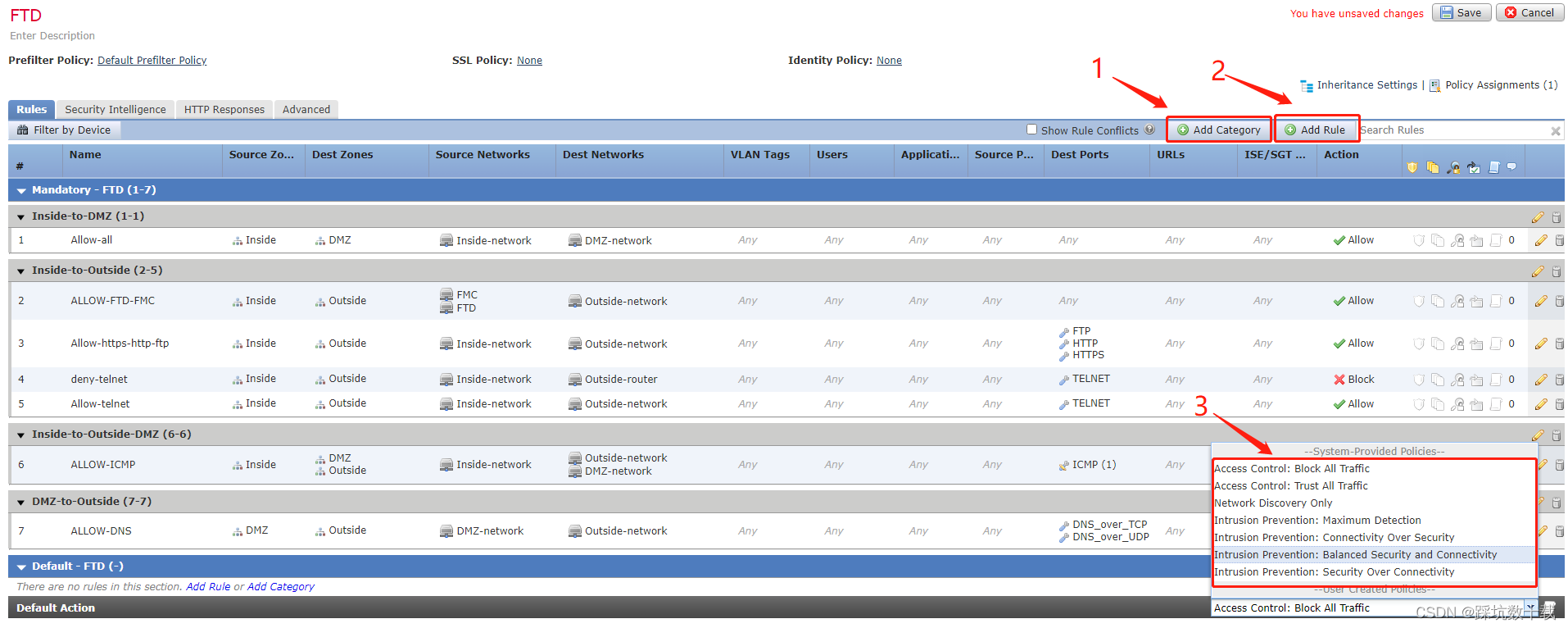
Task: Open file policy icon for deny-telnet rule
Action: coord(1438,380)
